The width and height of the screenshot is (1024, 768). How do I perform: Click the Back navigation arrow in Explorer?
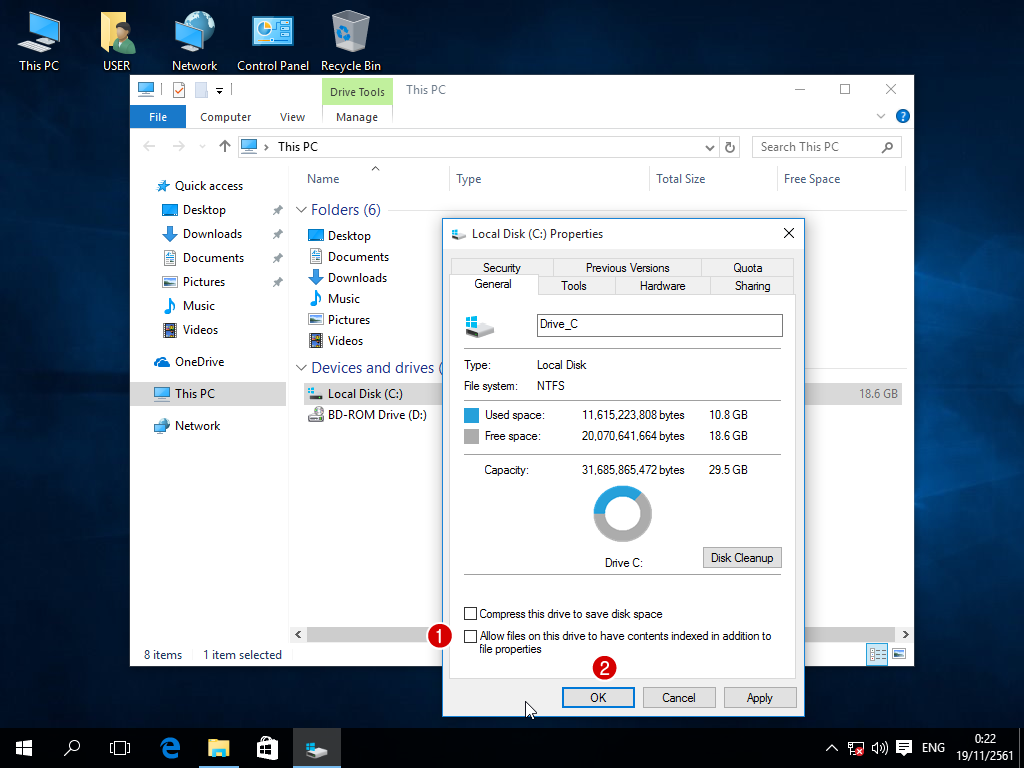pyautogui.click(x=150, y=146)
